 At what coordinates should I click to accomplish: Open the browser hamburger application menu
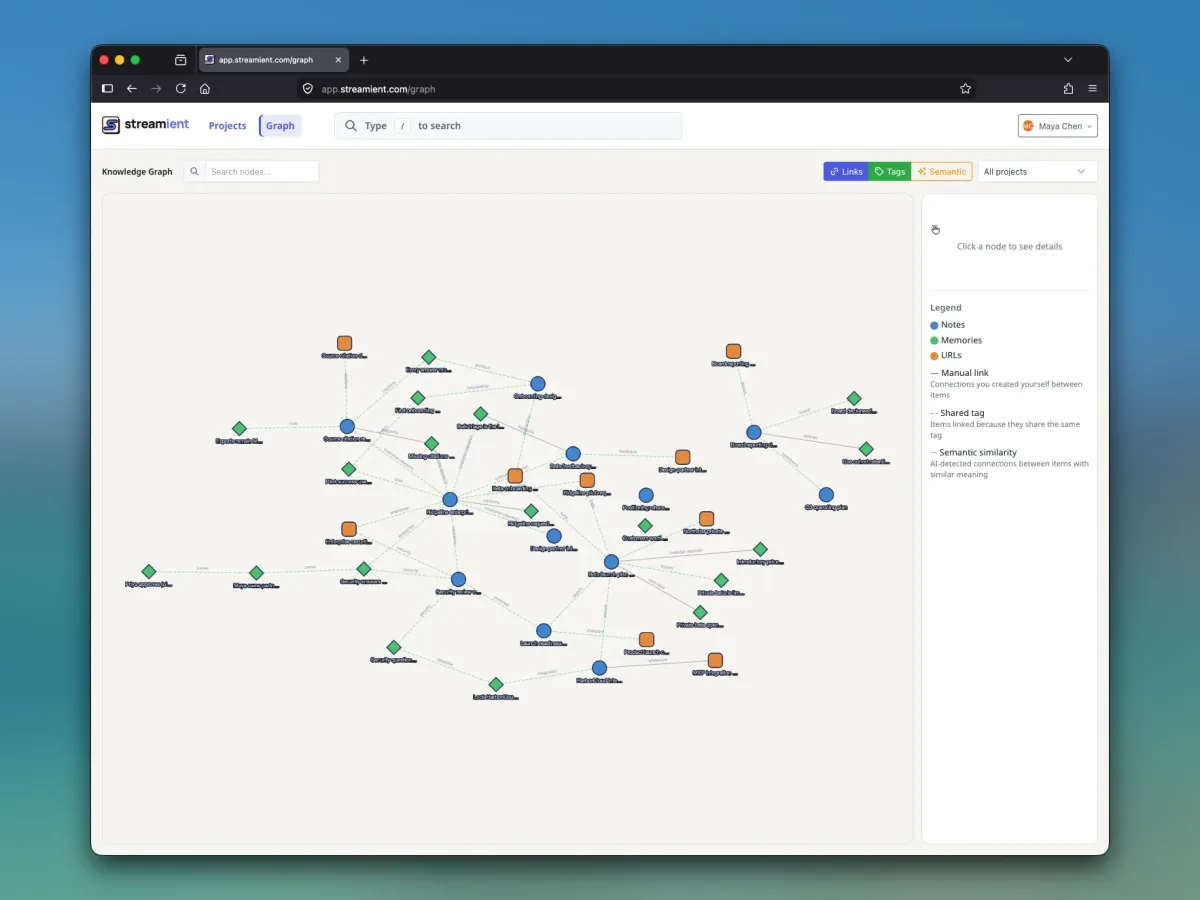pyautogui.click(x=1092, y=88)
